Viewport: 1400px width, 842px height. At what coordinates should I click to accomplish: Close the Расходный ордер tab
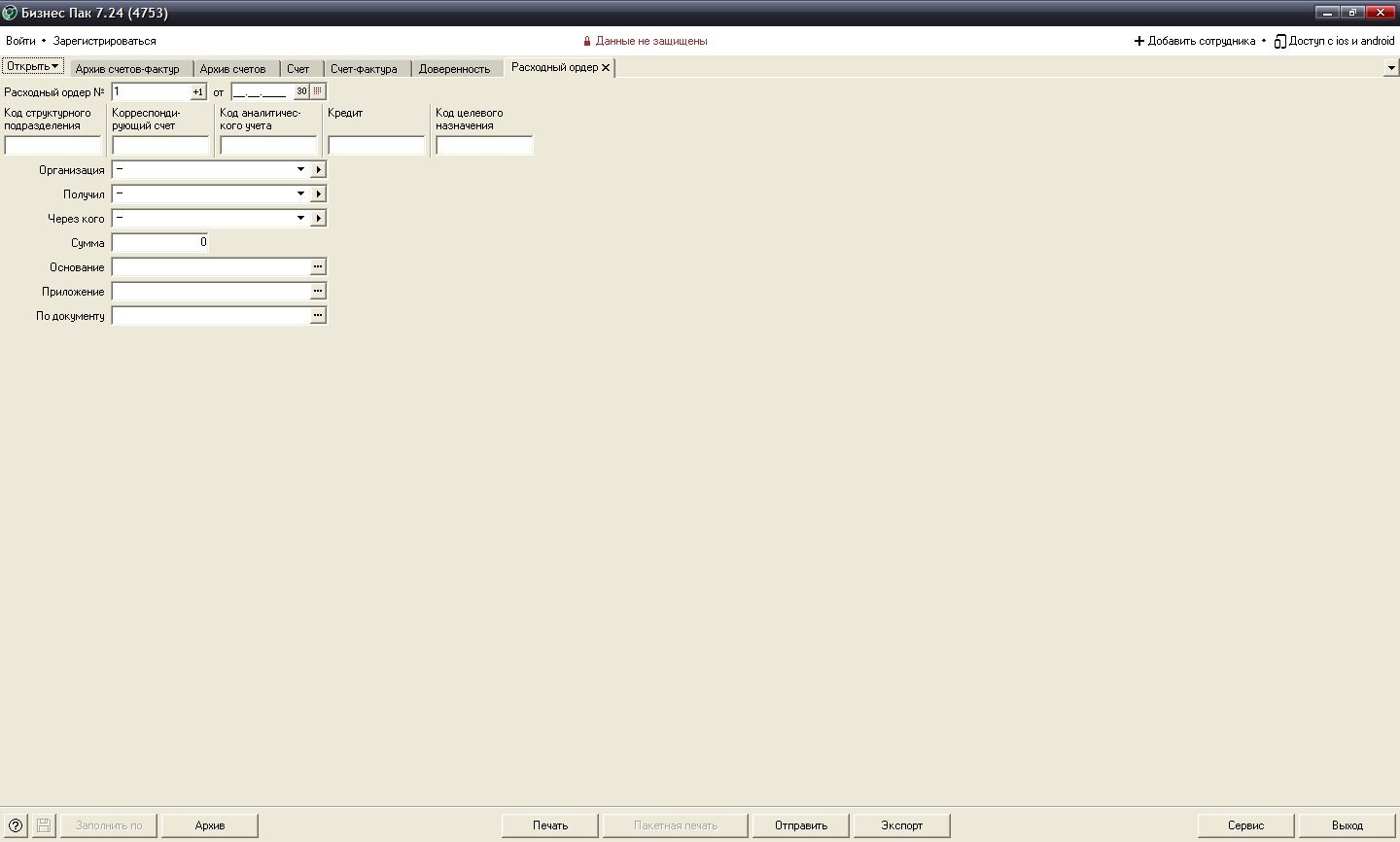tap(606, 67)
